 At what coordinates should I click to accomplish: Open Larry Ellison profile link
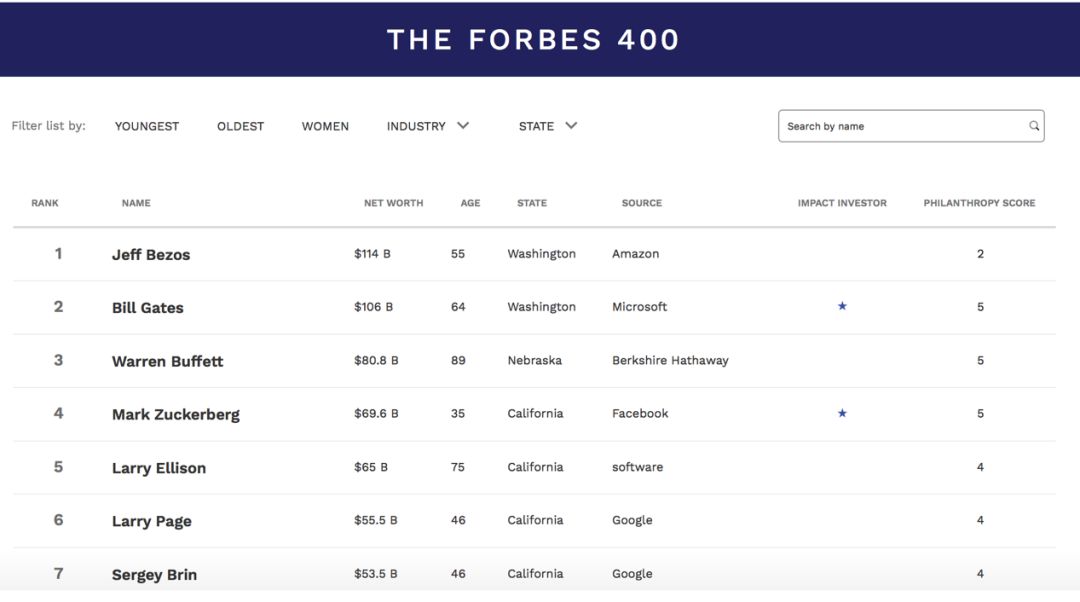(x=158, y=468)
